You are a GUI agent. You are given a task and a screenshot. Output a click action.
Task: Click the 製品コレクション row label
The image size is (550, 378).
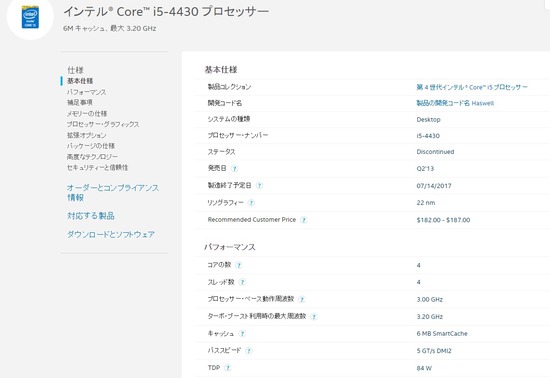pyautogui.click(x=229, y=87)
